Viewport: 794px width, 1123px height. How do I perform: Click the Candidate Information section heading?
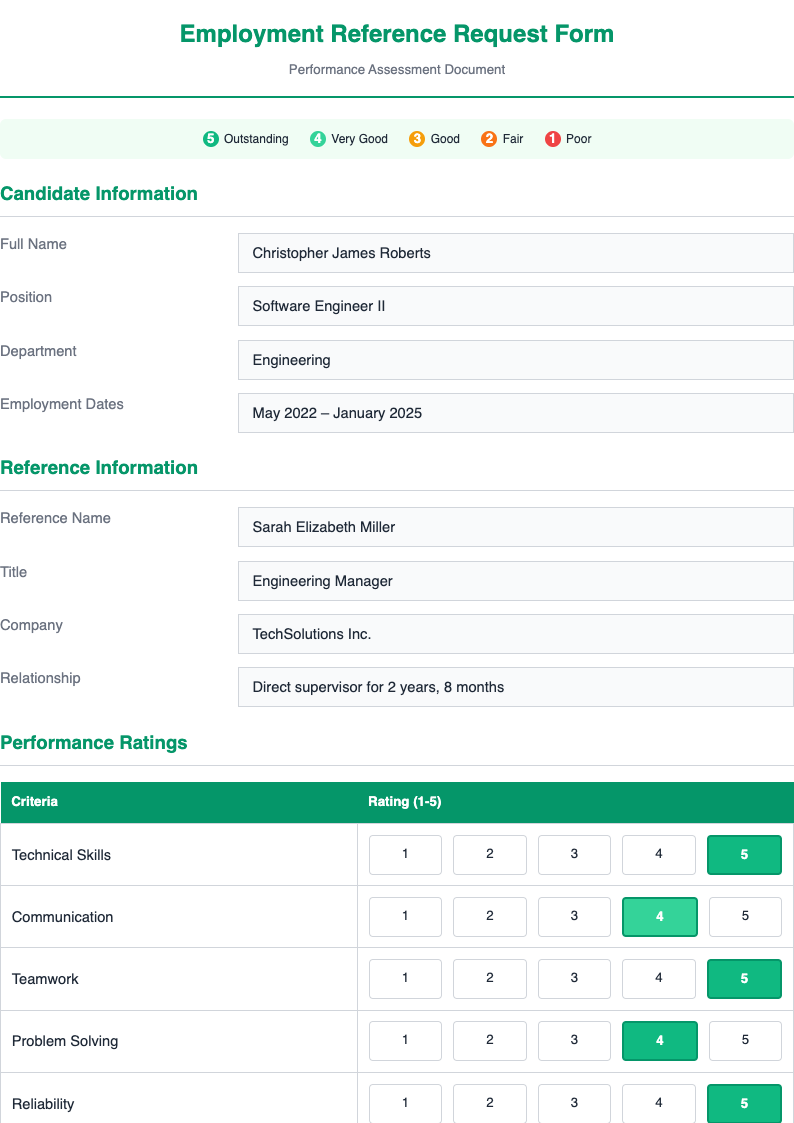(99, 193)
